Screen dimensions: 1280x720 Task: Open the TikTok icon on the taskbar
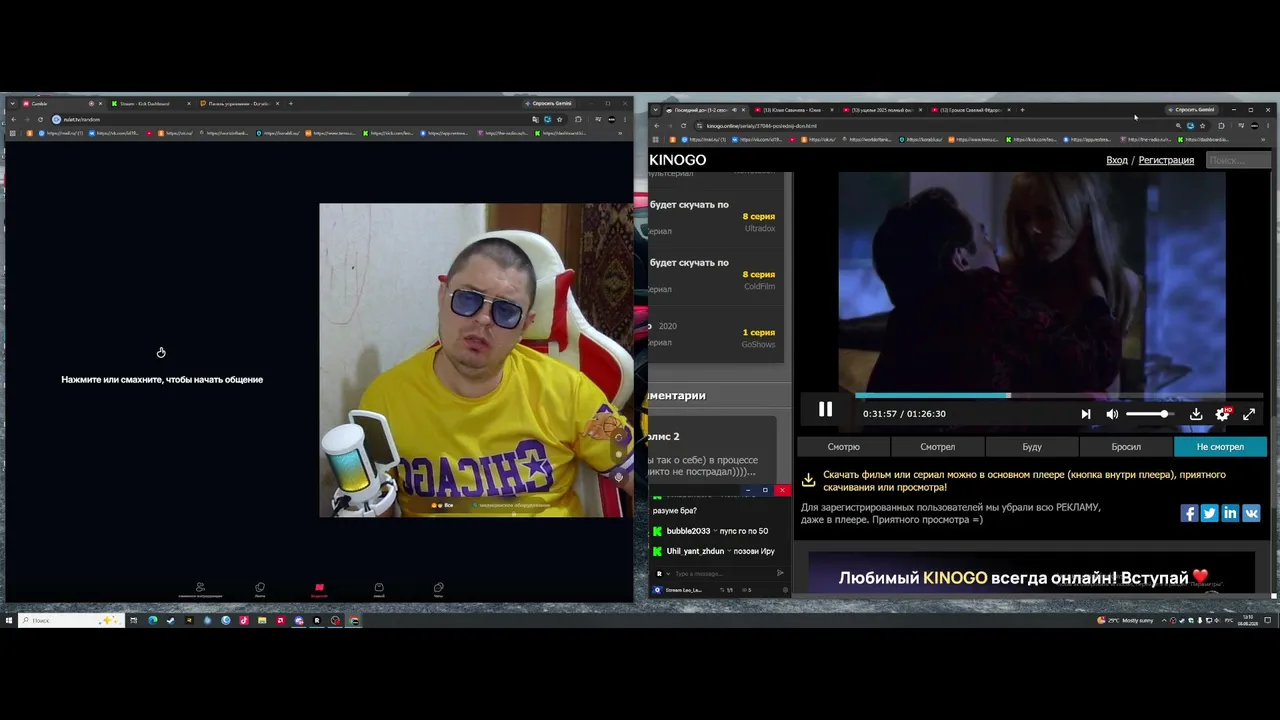243,620
